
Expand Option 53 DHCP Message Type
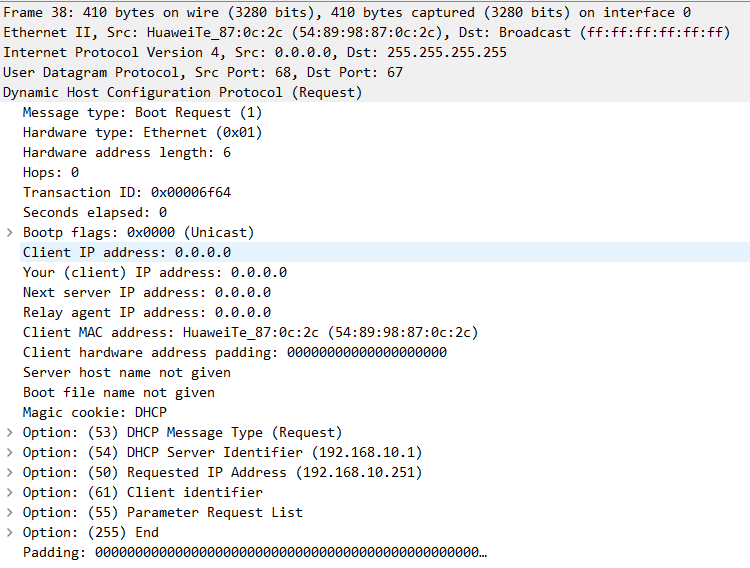point(10,432)
